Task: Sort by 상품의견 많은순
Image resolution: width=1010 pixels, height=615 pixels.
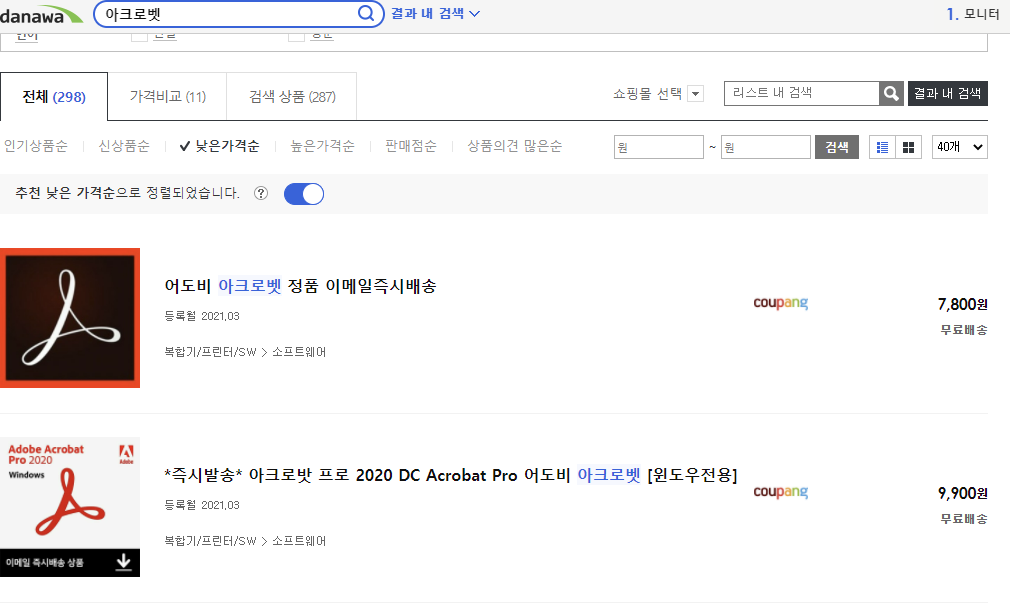Action: click(515, 146)
